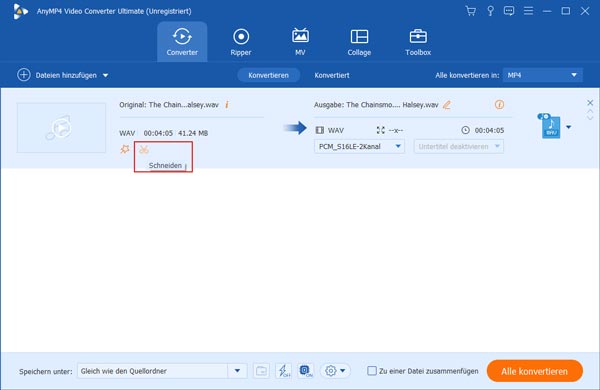This screenshot has width=600, height=390.
Task: Open the feedback chat icon
Action: [509, 11]
